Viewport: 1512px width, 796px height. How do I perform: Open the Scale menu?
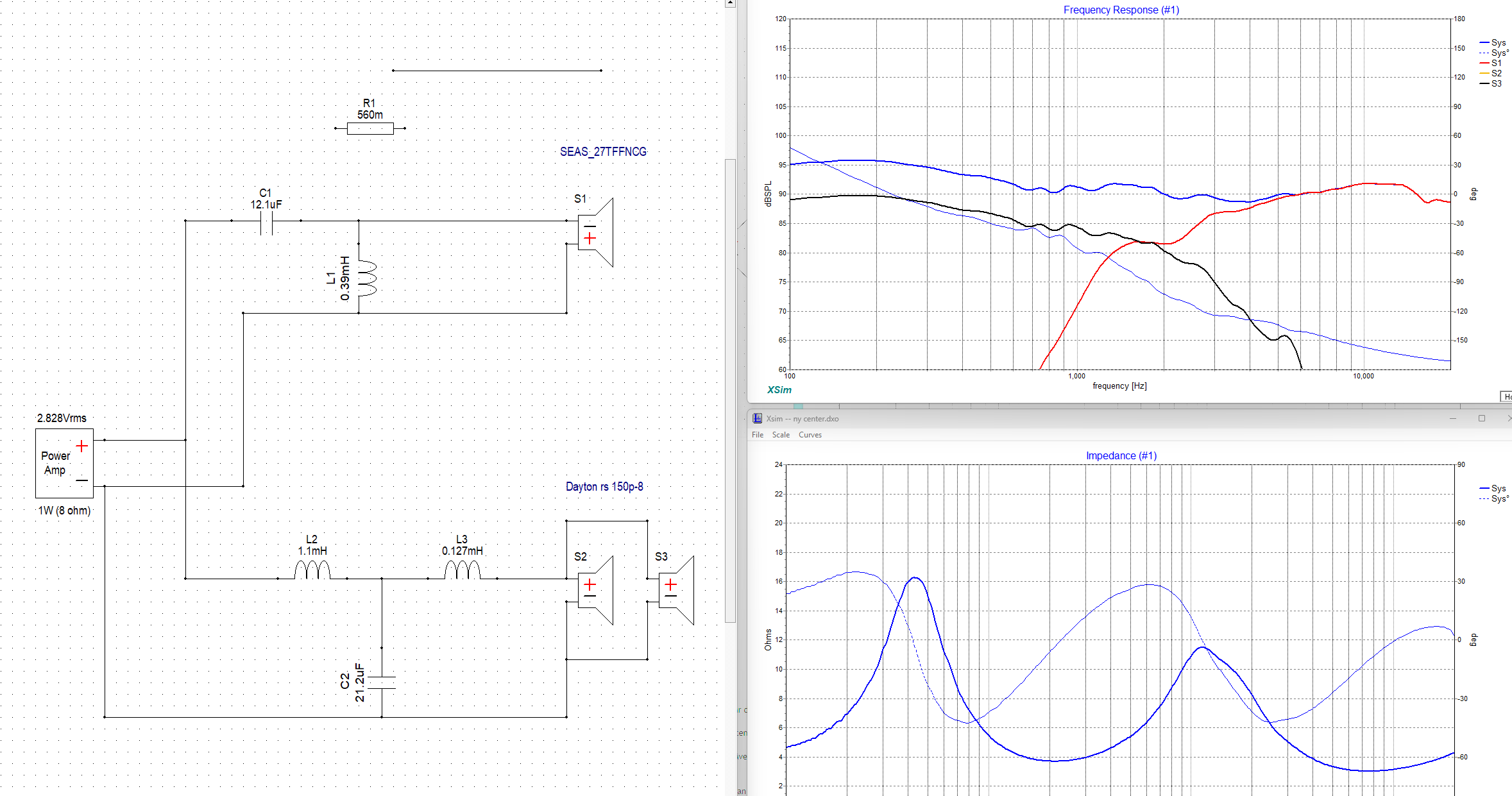coord(781,435)
